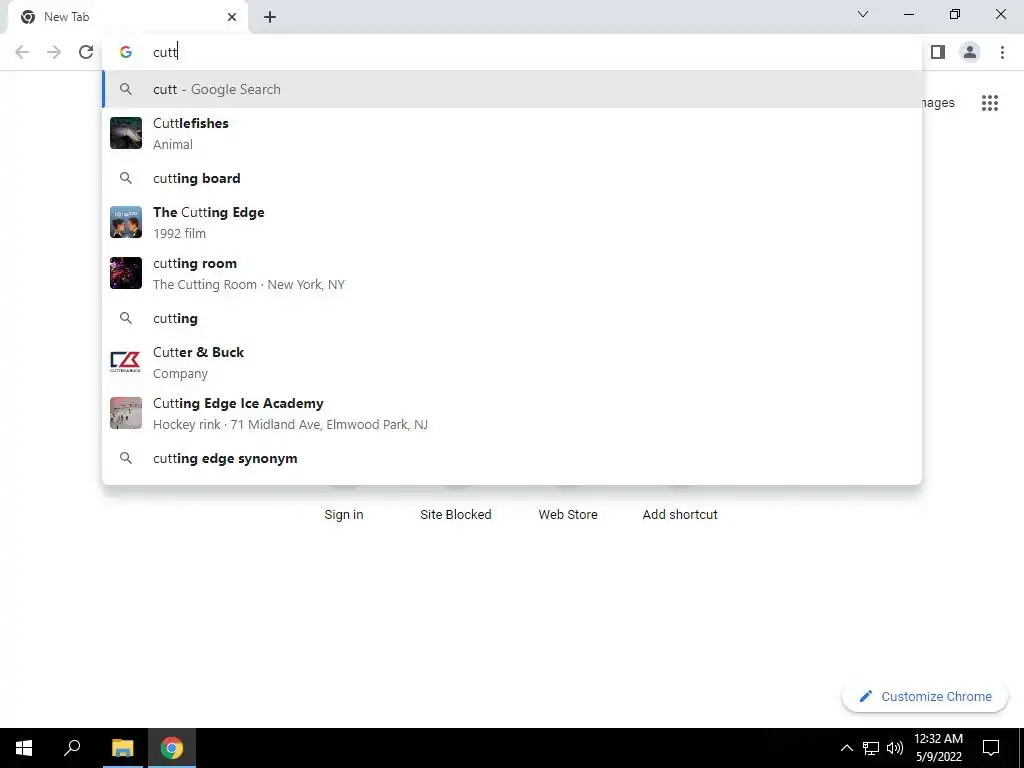Select the New Tab tab
The width and height of the screenshot is (1024, 768).
[128, 17]
